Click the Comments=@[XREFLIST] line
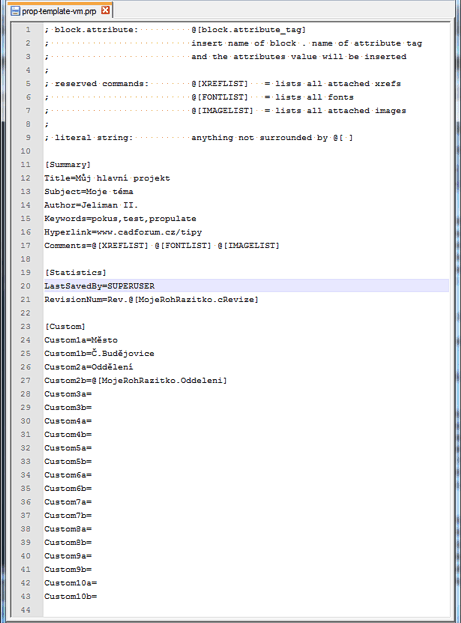The width and height of the screenshot is (461, 623). (162, 246)
